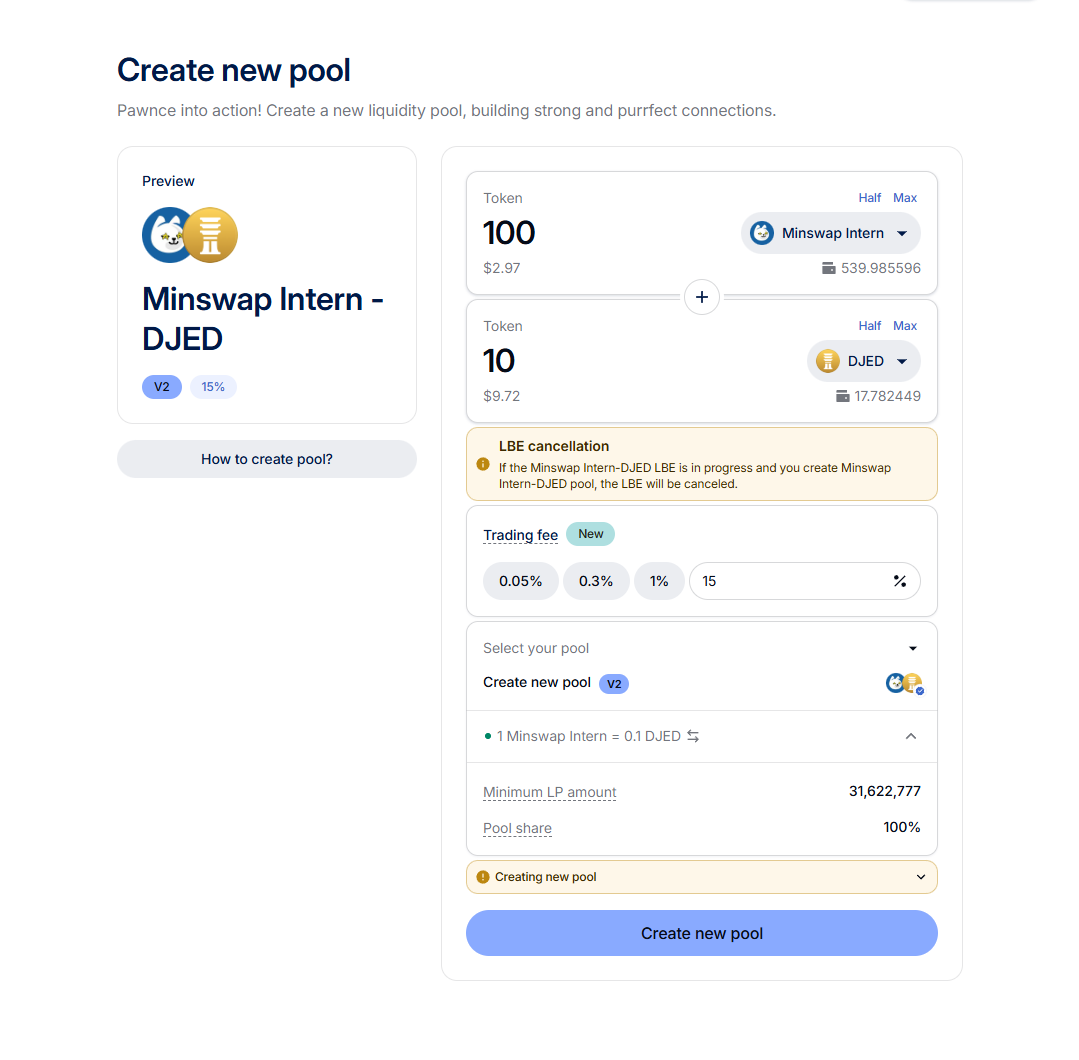Click the warning icon in Creating new pool
The height and width of the screenshot is (1060, 1079).
click(483, 877)
